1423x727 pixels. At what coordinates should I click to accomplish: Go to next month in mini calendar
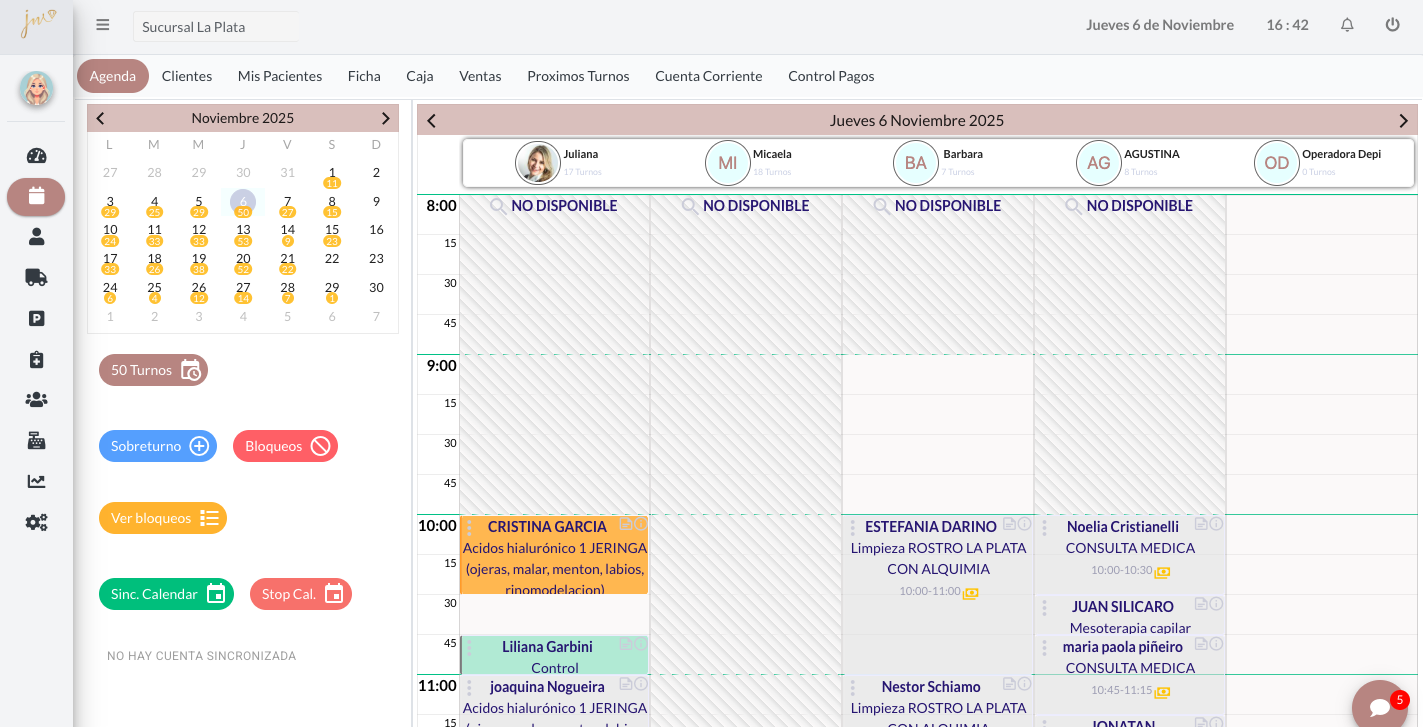point(386,118)
